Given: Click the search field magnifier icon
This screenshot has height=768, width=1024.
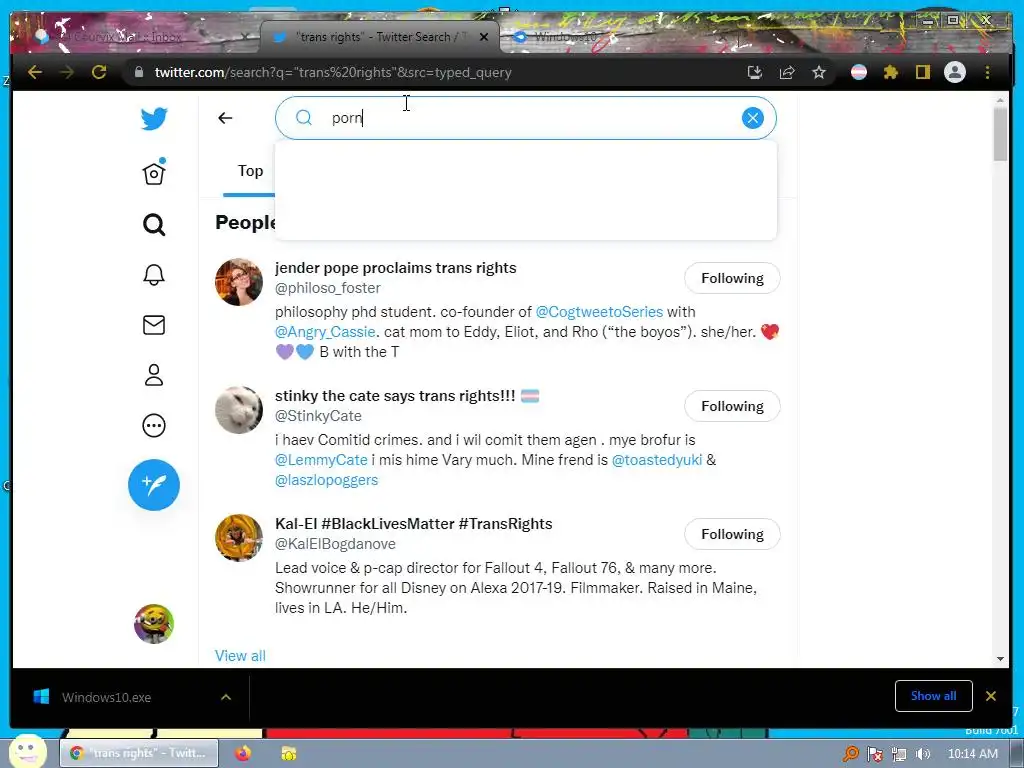Looking at the screenshot, I should click(304, 118).
